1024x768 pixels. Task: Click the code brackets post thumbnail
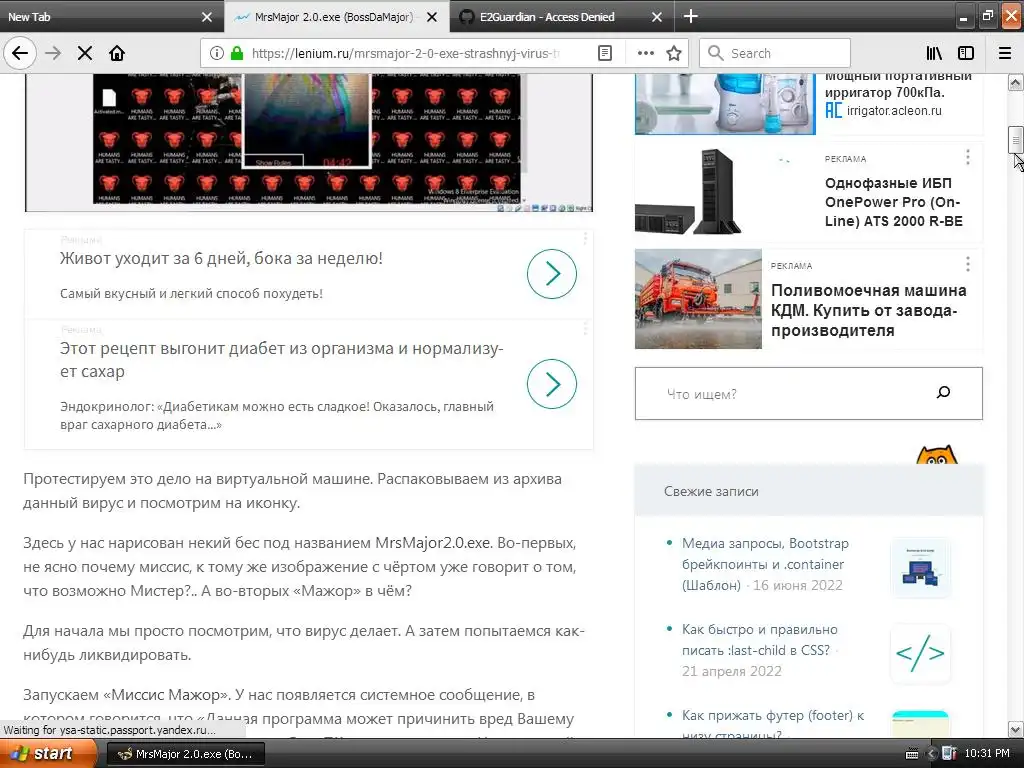(920, 652)
